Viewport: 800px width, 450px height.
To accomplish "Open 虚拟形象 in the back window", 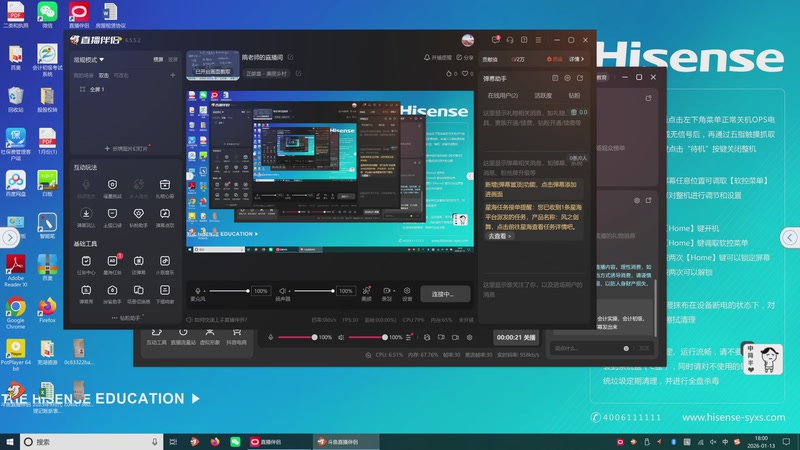I will [x=210, y=337].
